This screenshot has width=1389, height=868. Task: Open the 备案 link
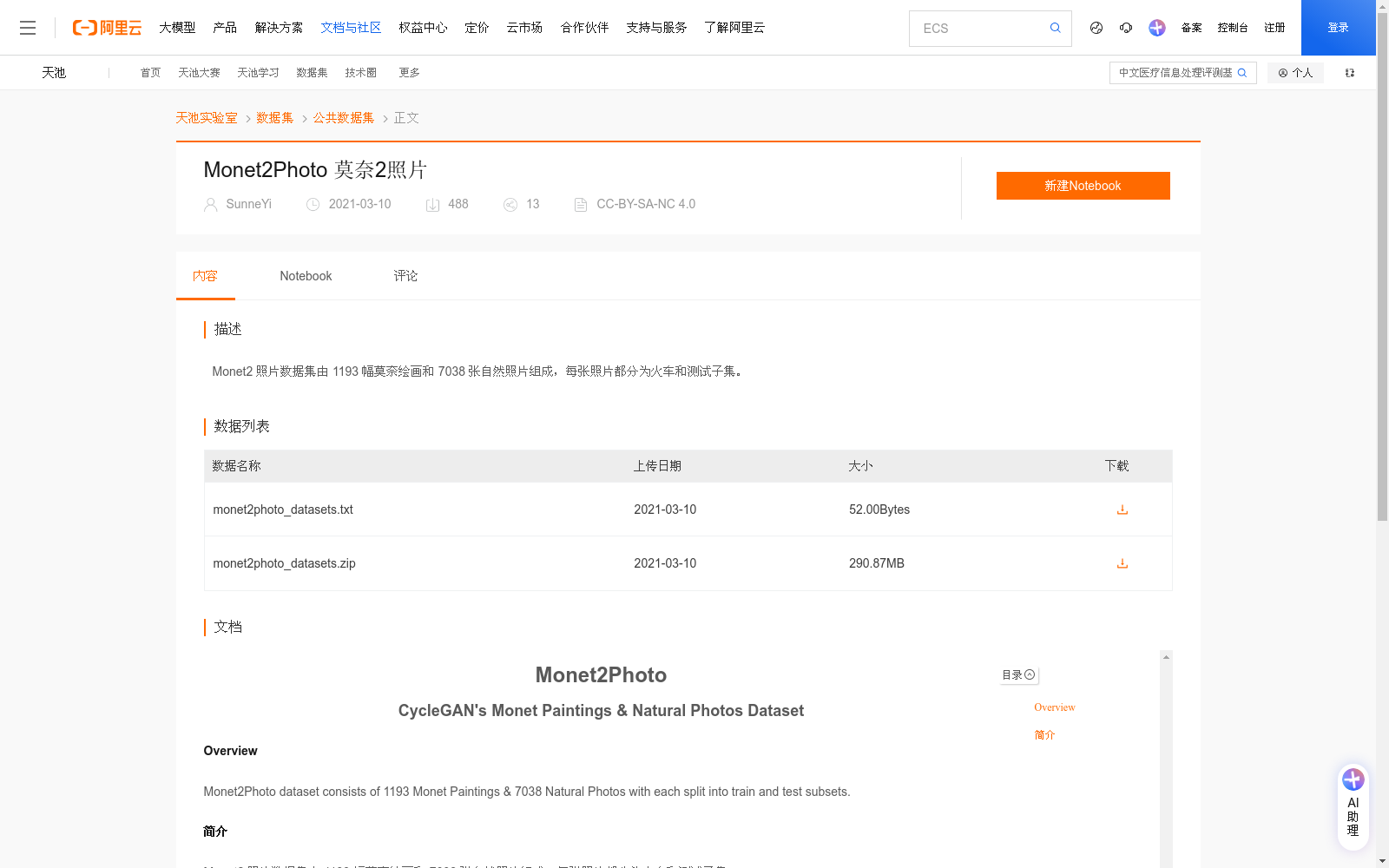point(1191,28)
